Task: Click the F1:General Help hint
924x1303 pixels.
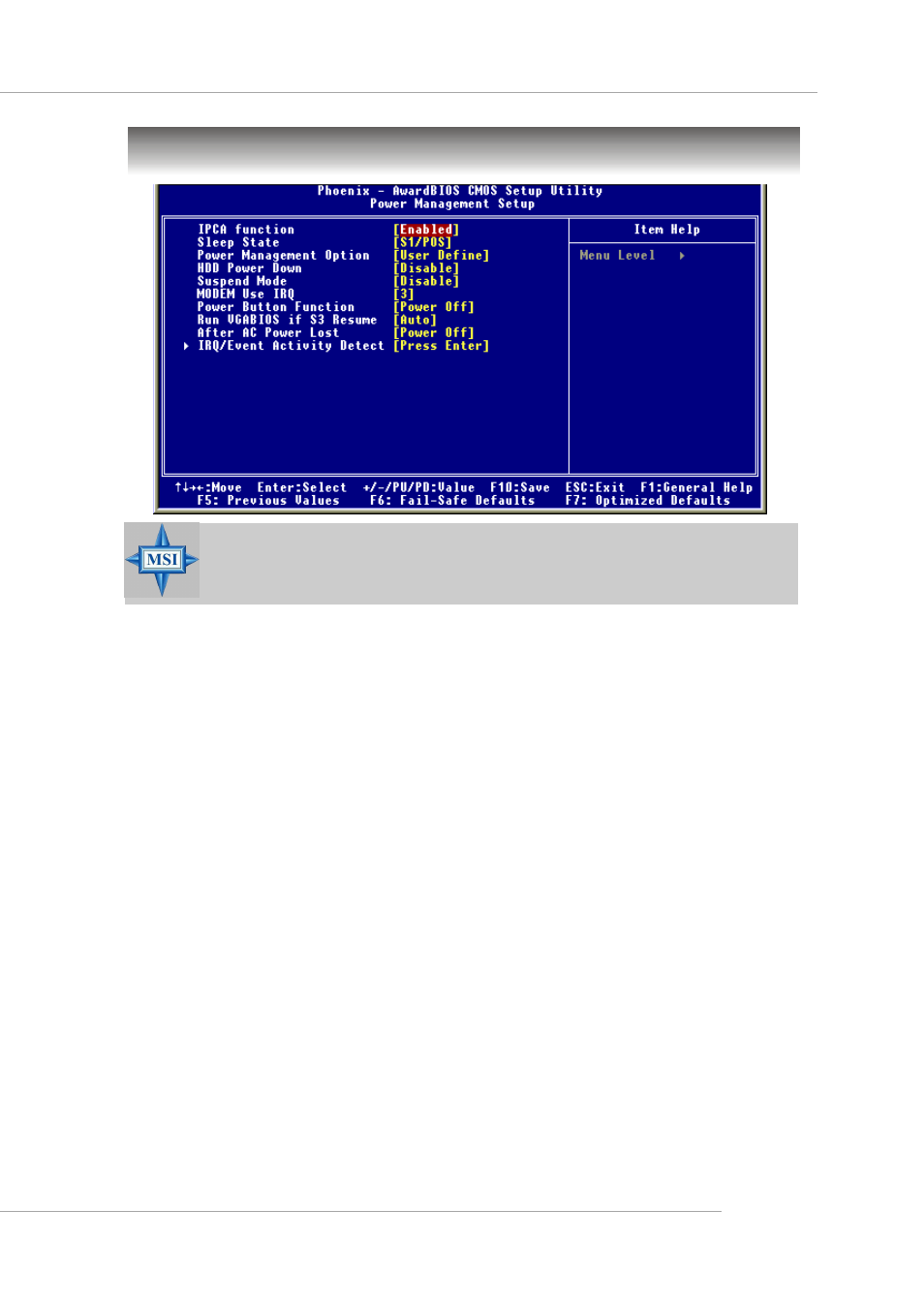Action: [x=696, y=488]
